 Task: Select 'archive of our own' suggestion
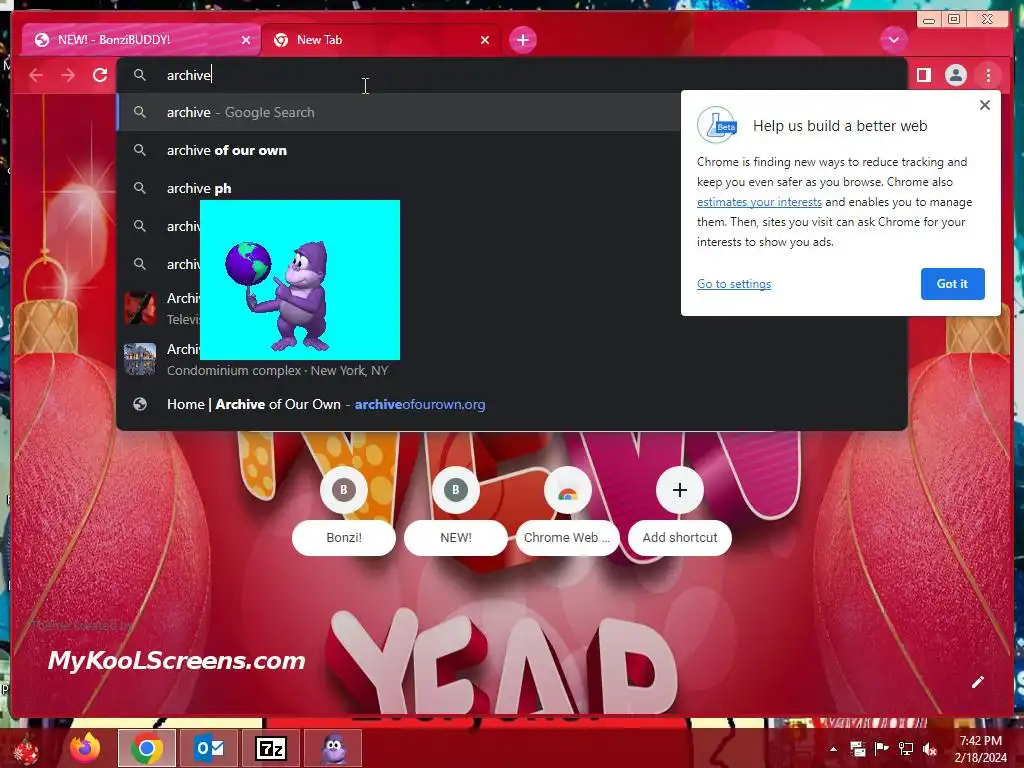(399, 150)
